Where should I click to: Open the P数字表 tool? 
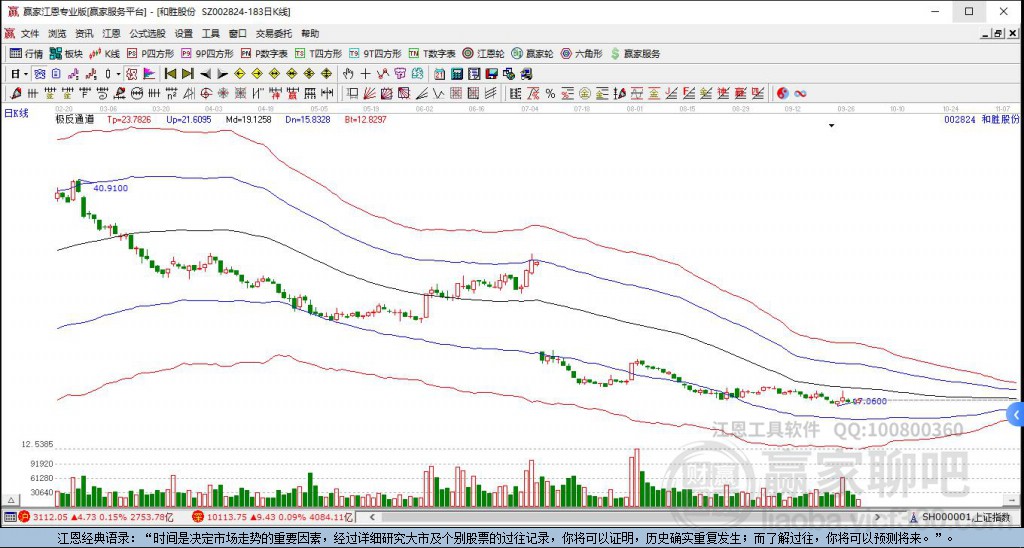[x=264, y=54]
